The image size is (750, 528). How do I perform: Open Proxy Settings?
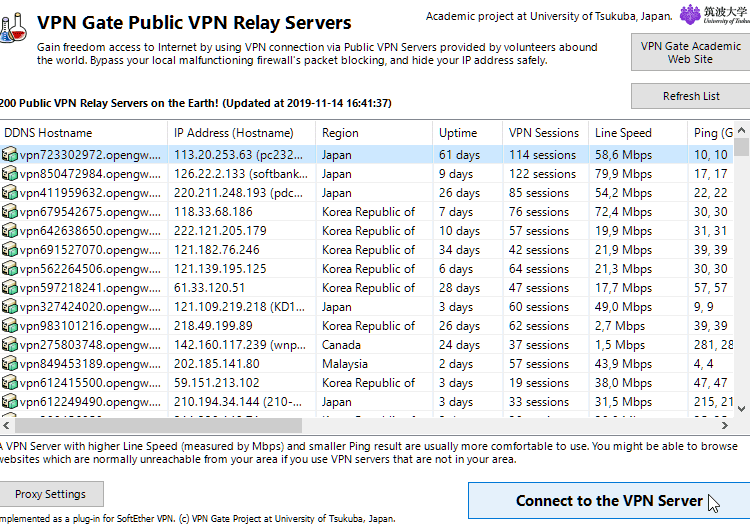tap(50, 494)
